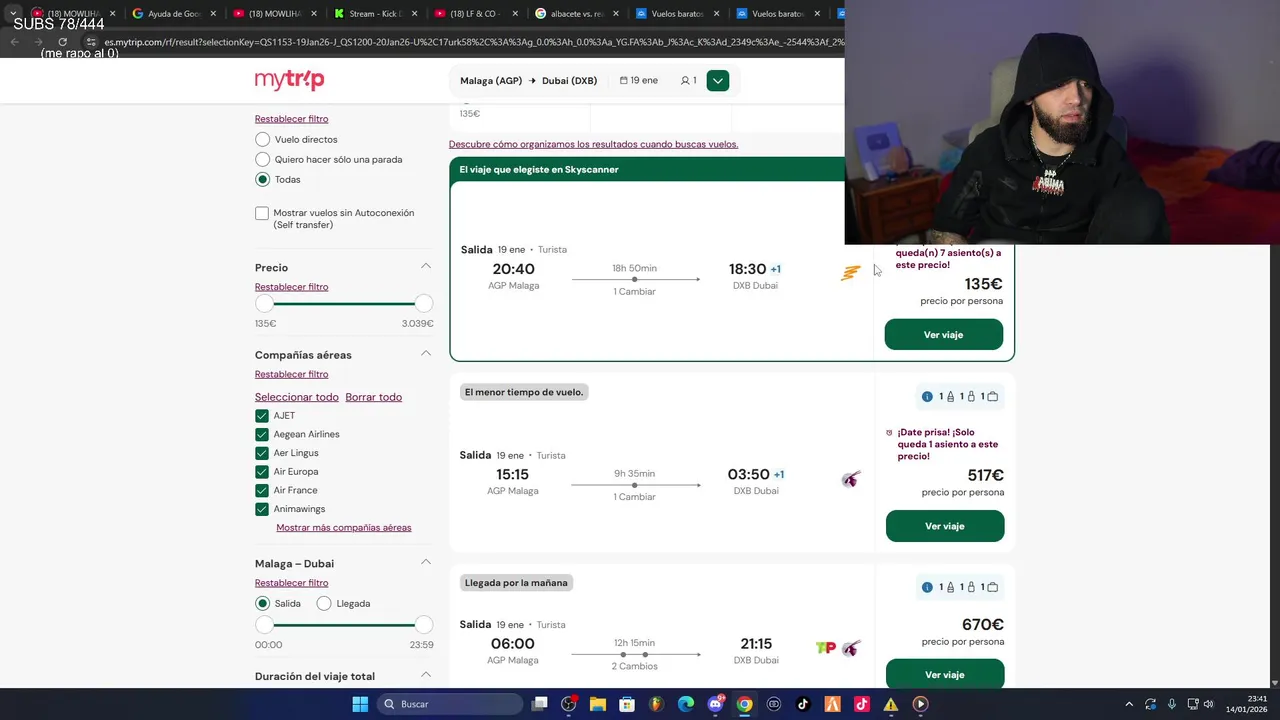
Task: Collapse the Precio filter section
Action: [426, 267]
